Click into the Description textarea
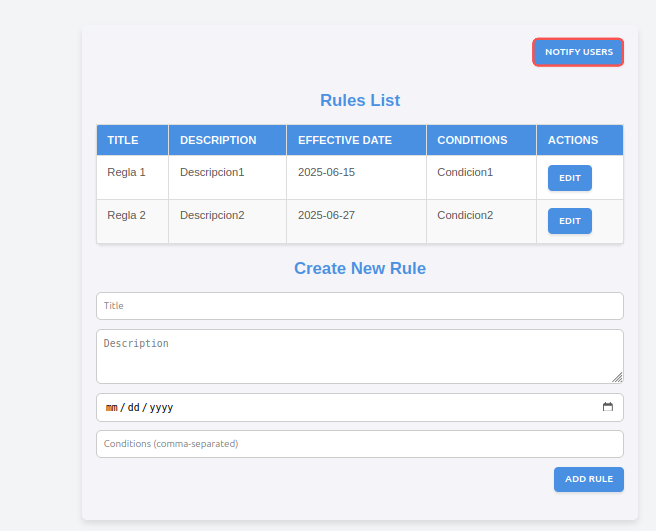 (x=360, y=357)
